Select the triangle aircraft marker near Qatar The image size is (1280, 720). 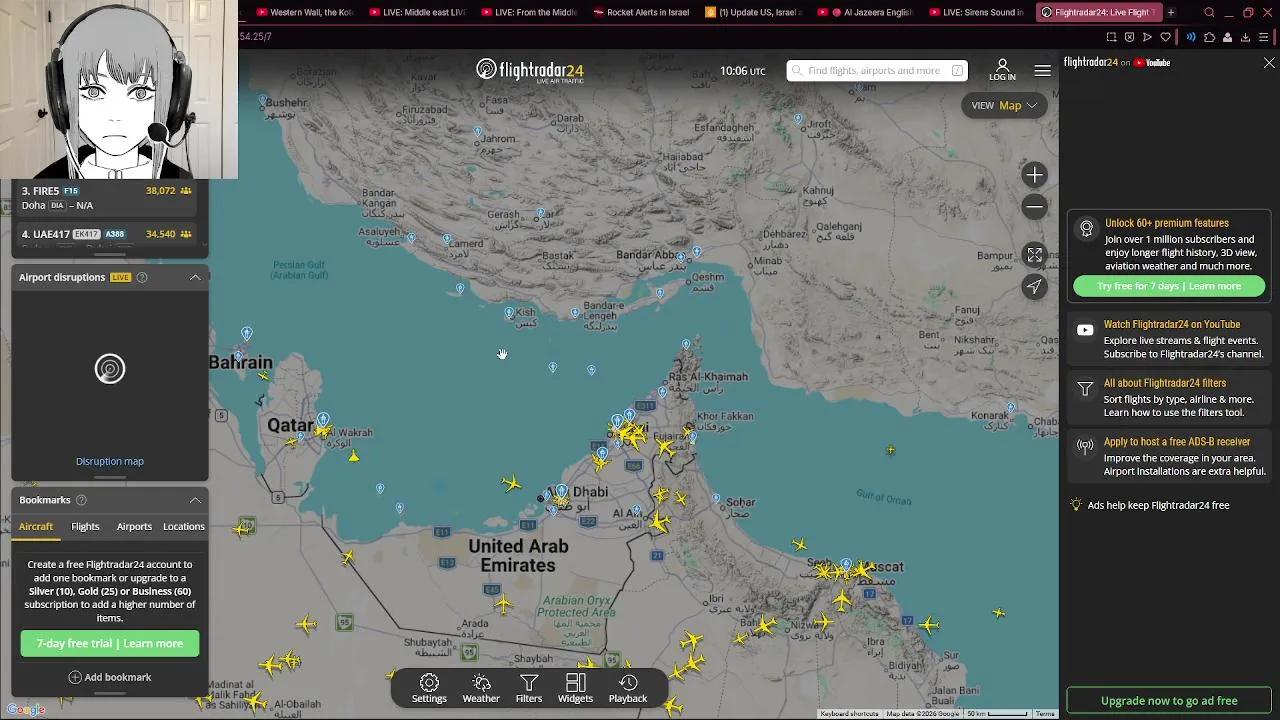353,457
